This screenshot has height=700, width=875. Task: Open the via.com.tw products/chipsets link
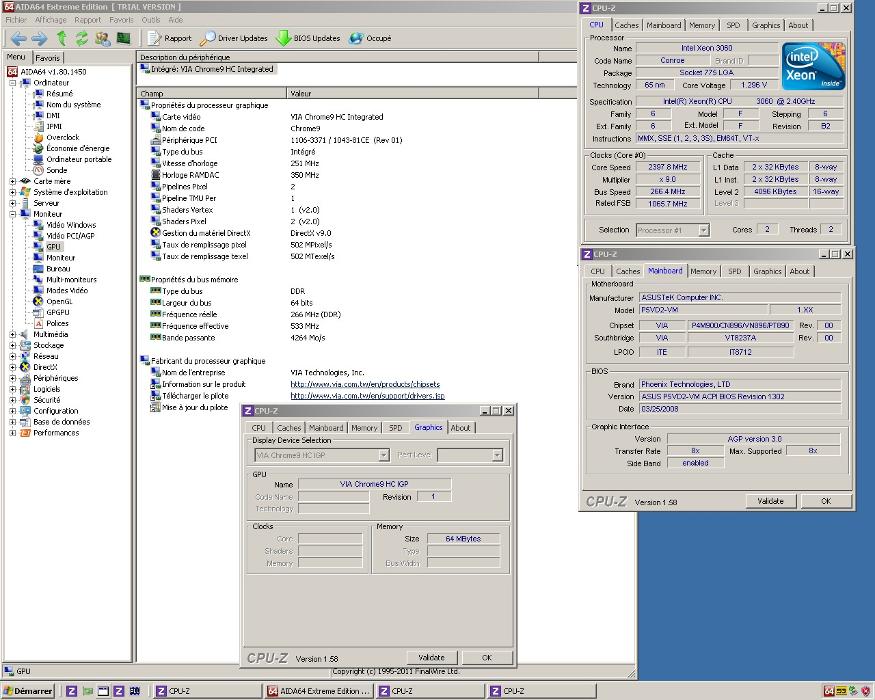tap(365, 384)
